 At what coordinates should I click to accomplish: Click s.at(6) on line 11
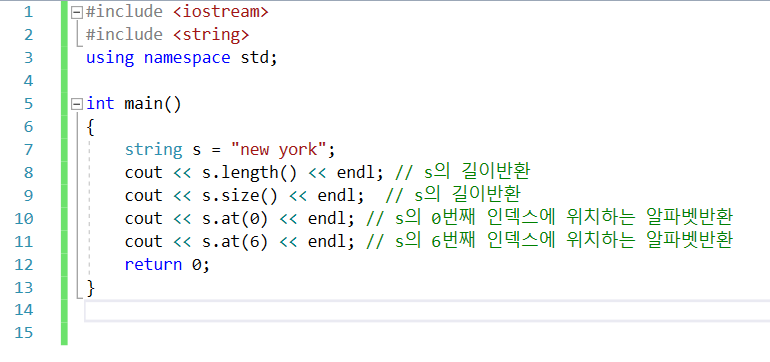click(x=235, y=242)
